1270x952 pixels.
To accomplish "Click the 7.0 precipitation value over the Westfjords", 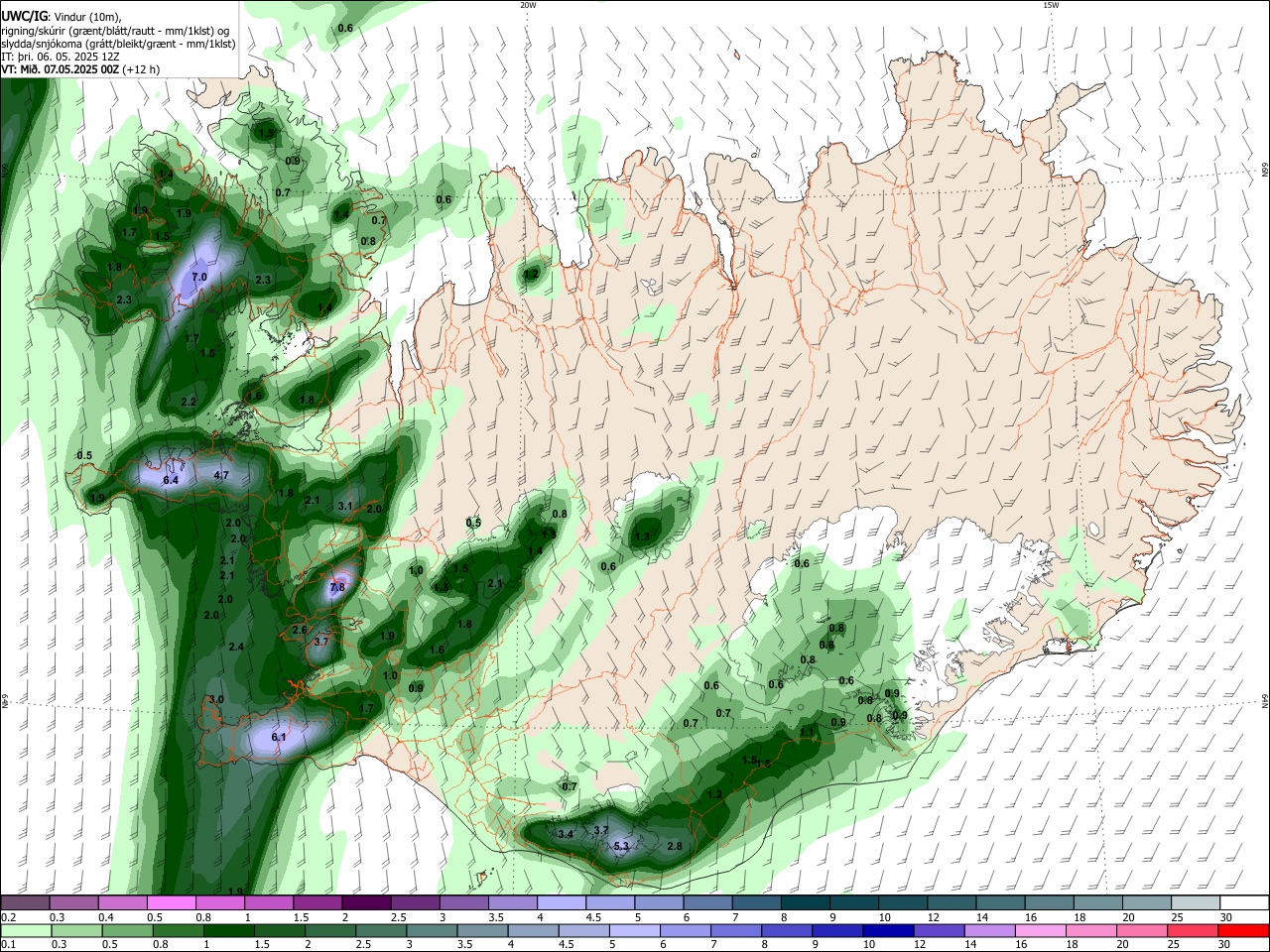I will pyautogui.click(x=199, y=277).
